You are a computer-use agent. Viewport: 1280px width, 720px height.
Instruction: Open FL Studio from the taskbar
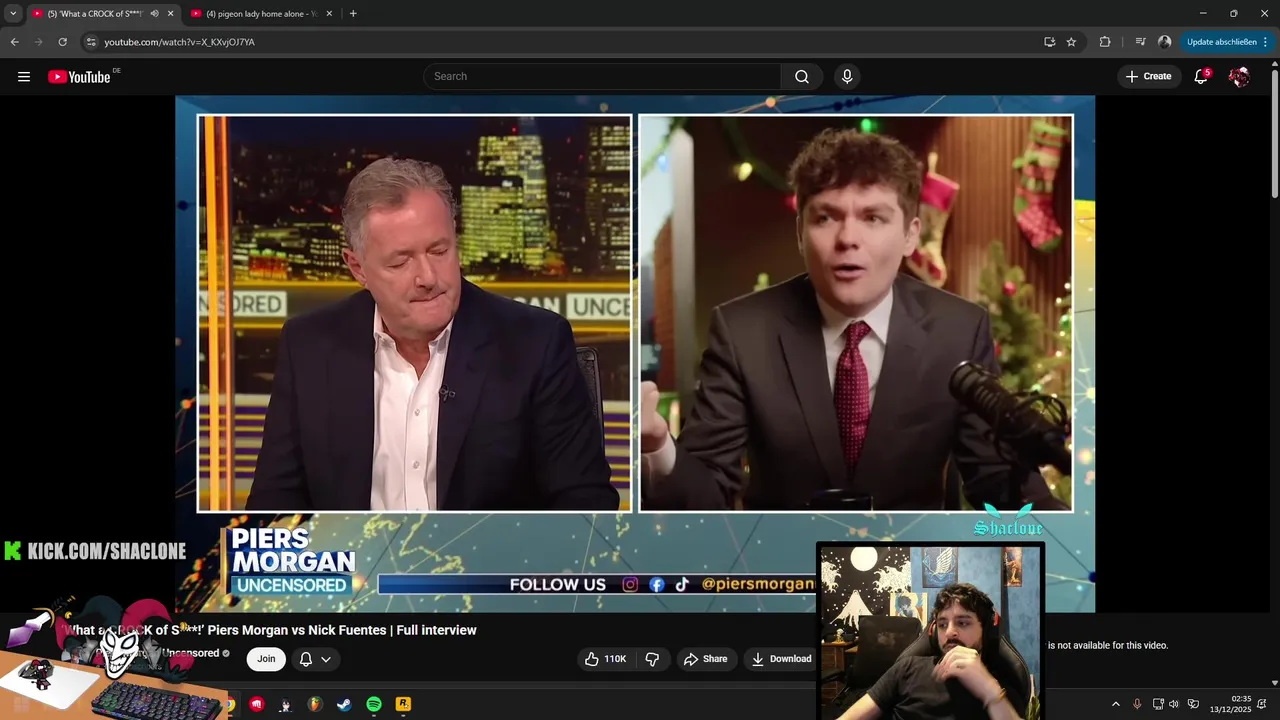tap(315, 704)
